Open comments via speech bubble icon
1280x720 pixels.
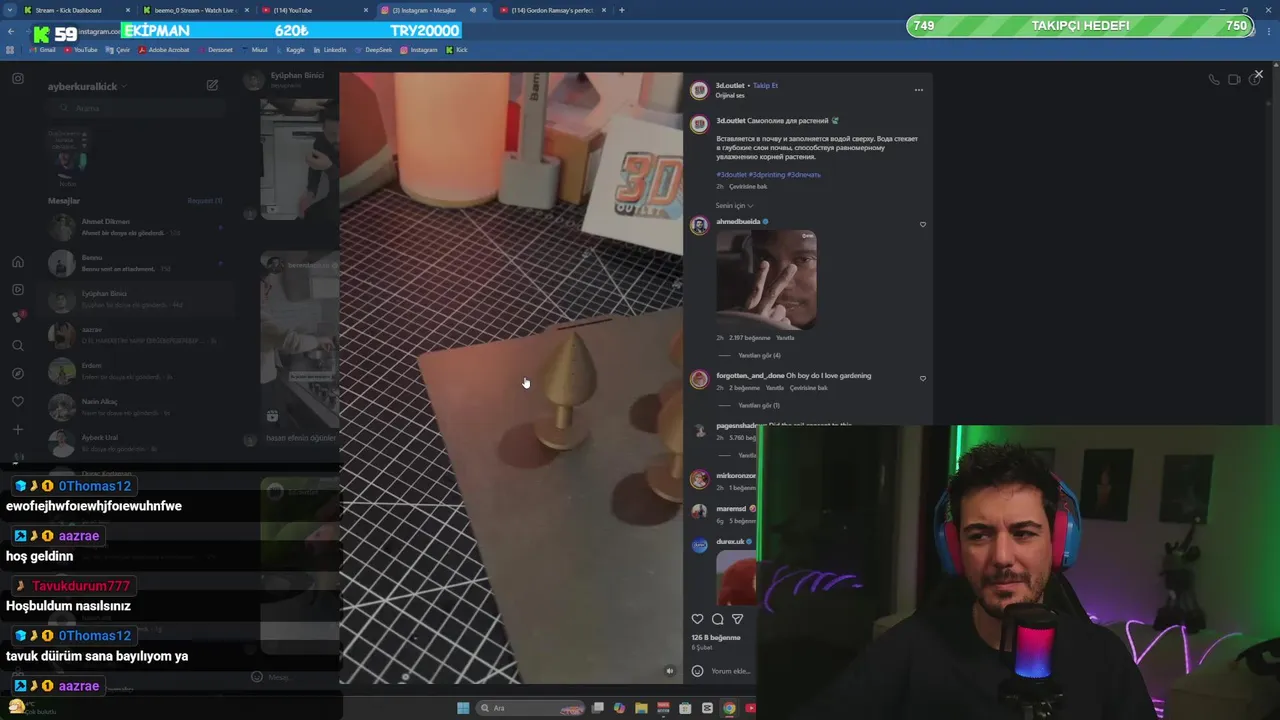coord(717,619)
